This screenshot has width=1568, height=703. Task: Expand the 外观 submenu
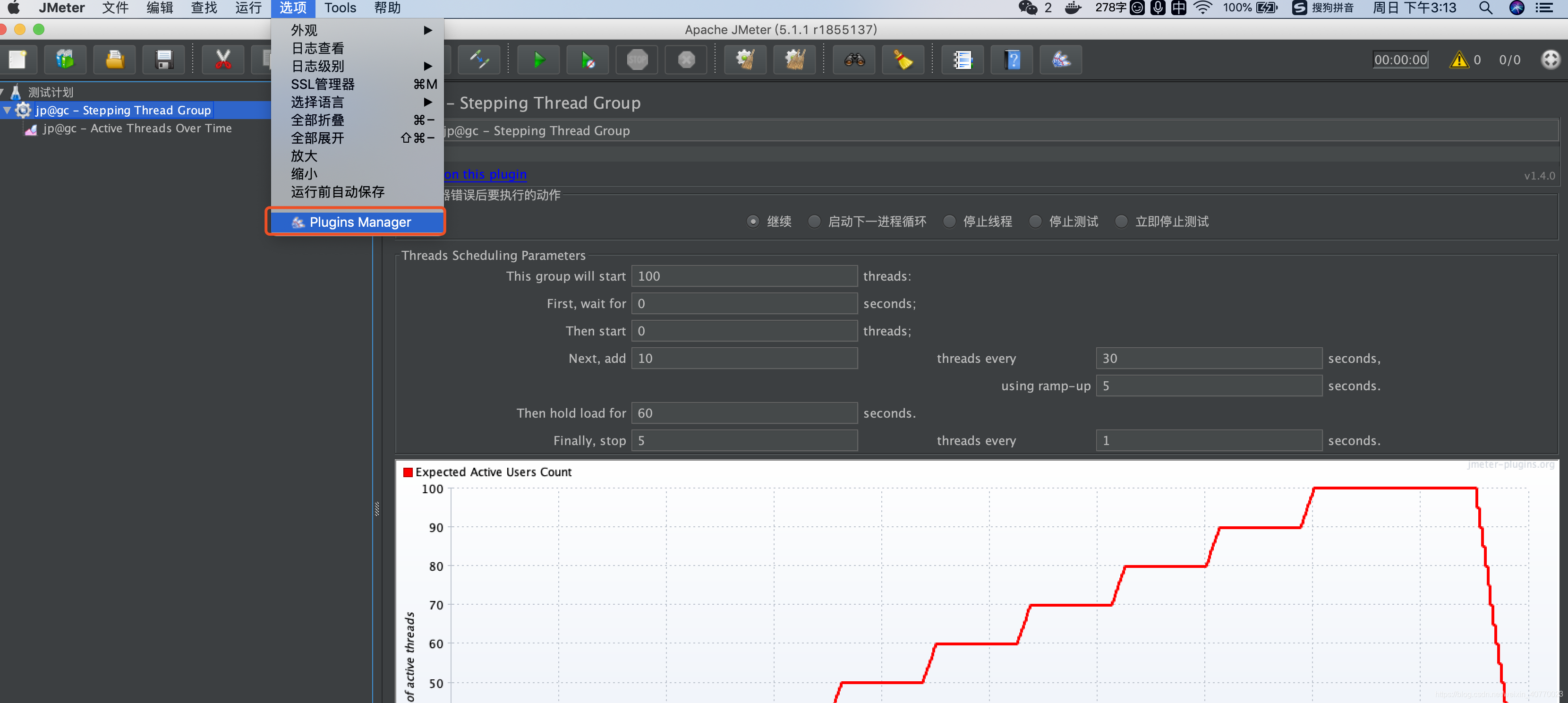coord(358,30)
